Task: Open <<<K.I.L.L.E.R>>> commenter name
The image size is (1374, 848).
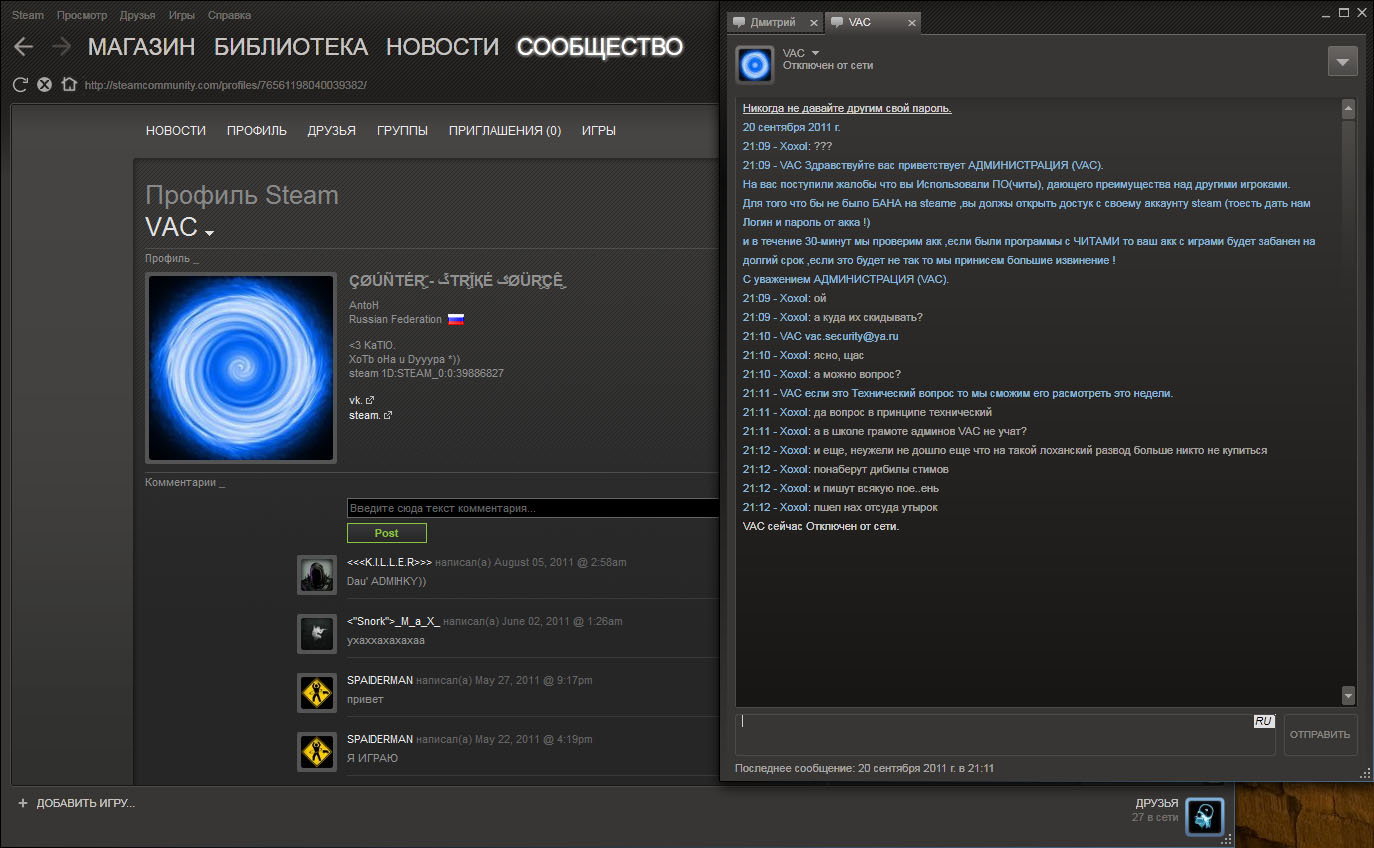Action: (x=389, y=562)
